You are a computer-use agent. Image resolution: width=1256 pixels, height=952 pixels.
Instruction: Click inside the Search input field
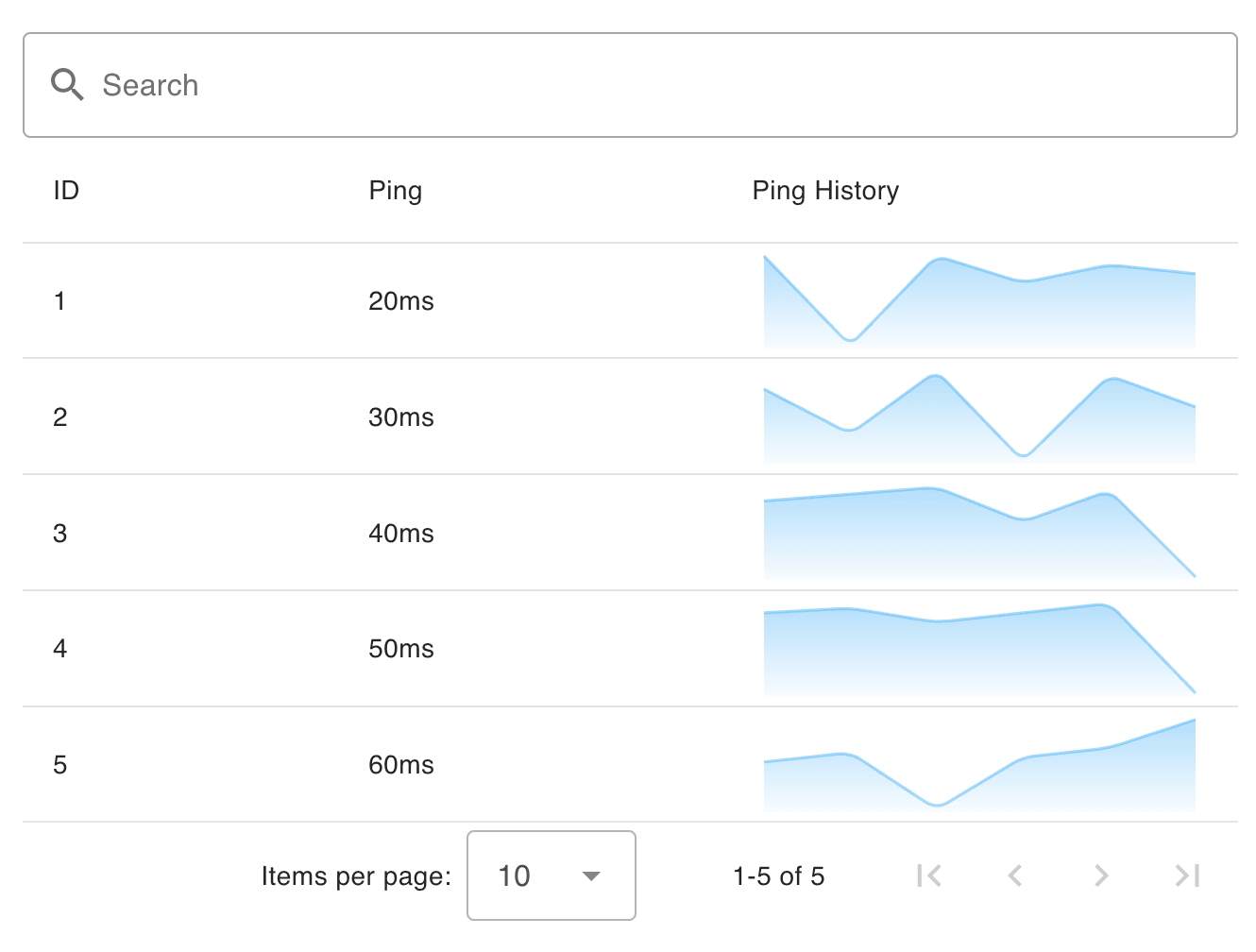point(378,85)
